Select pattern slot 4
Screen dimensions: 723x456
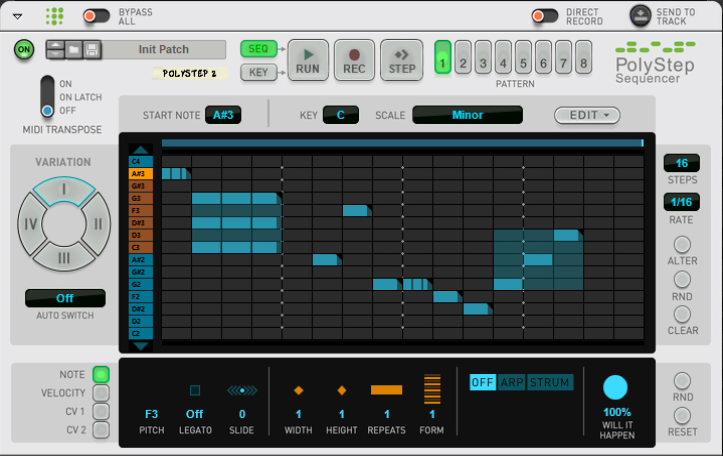(503, 60)
